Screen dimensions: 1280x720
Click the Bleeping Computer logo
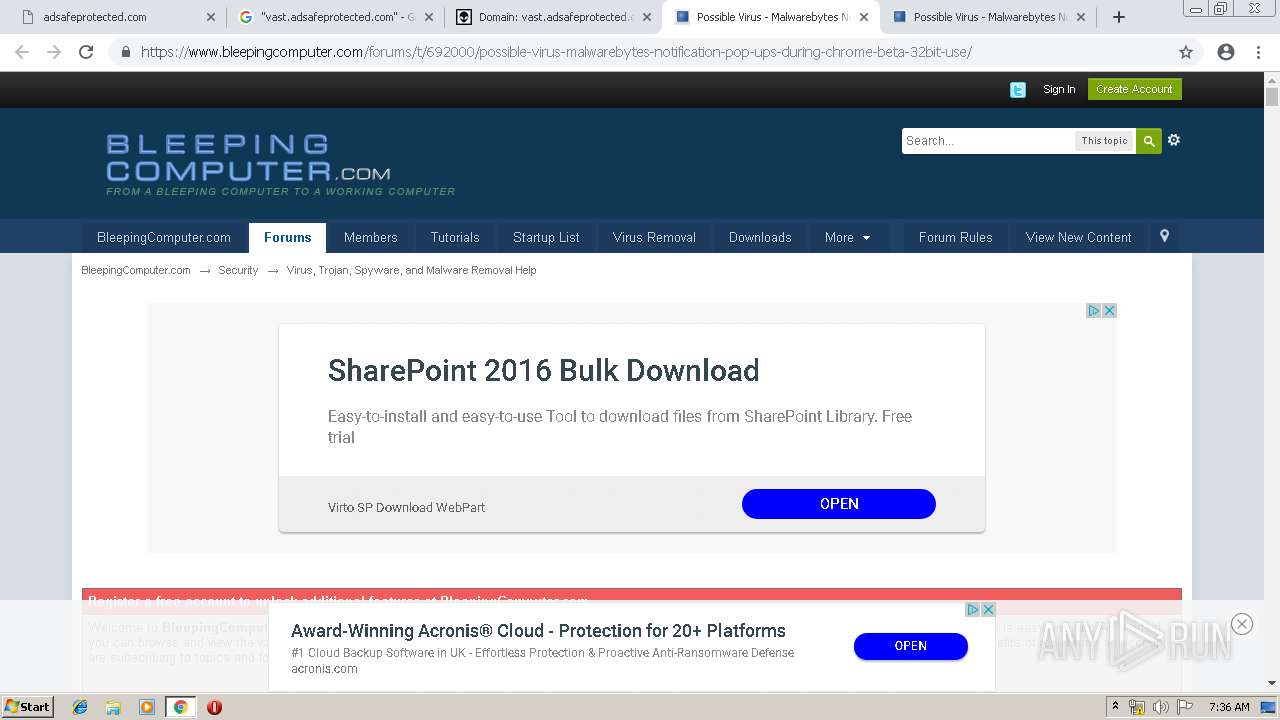tap(280, 164)
